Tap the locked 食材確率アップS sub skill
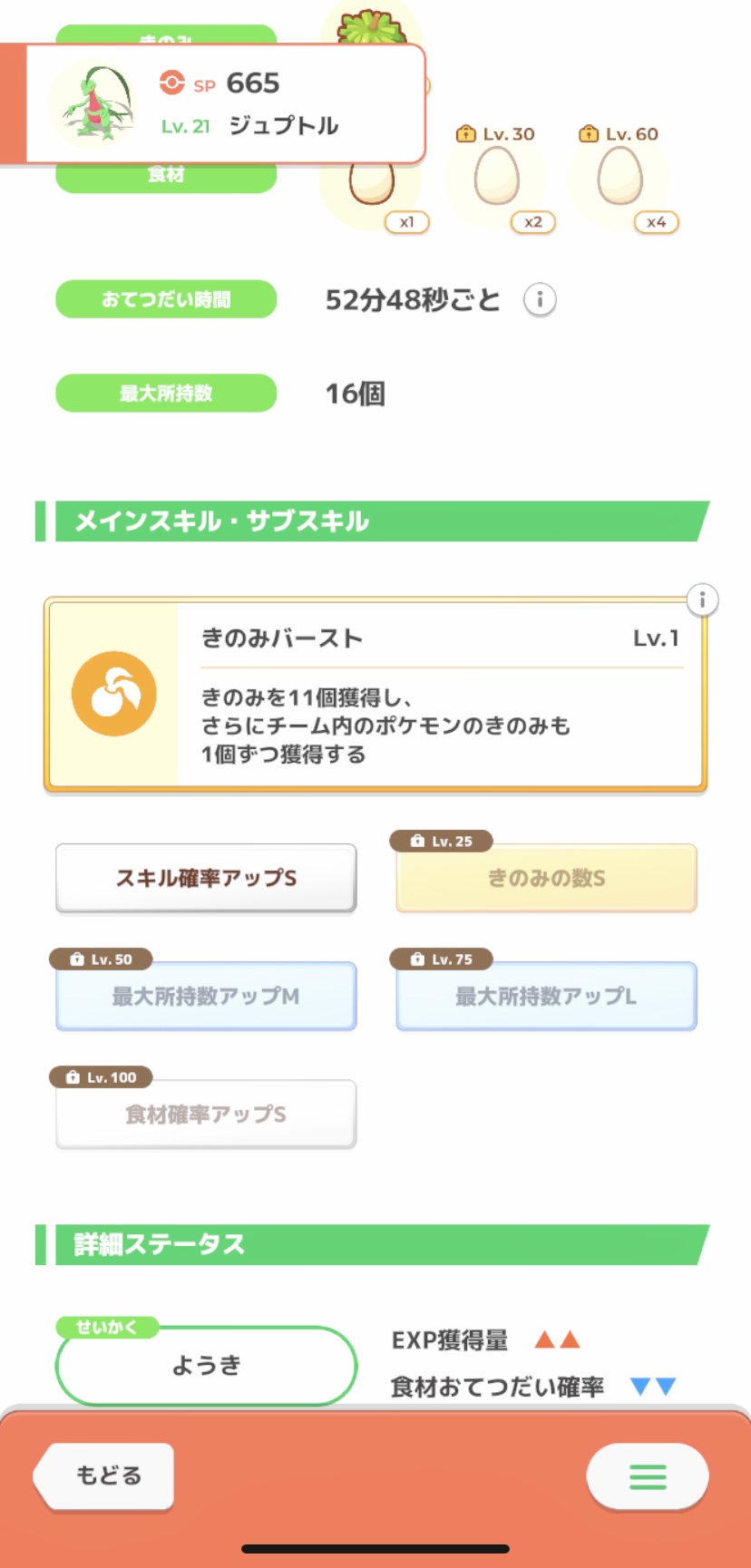Screen dimensions: 751x1568 click(x=206, y=1114)
